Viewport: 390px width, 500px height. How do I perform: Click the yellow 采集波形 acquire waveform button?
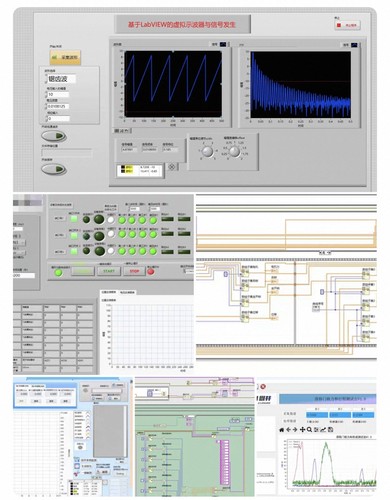(65, 57)
